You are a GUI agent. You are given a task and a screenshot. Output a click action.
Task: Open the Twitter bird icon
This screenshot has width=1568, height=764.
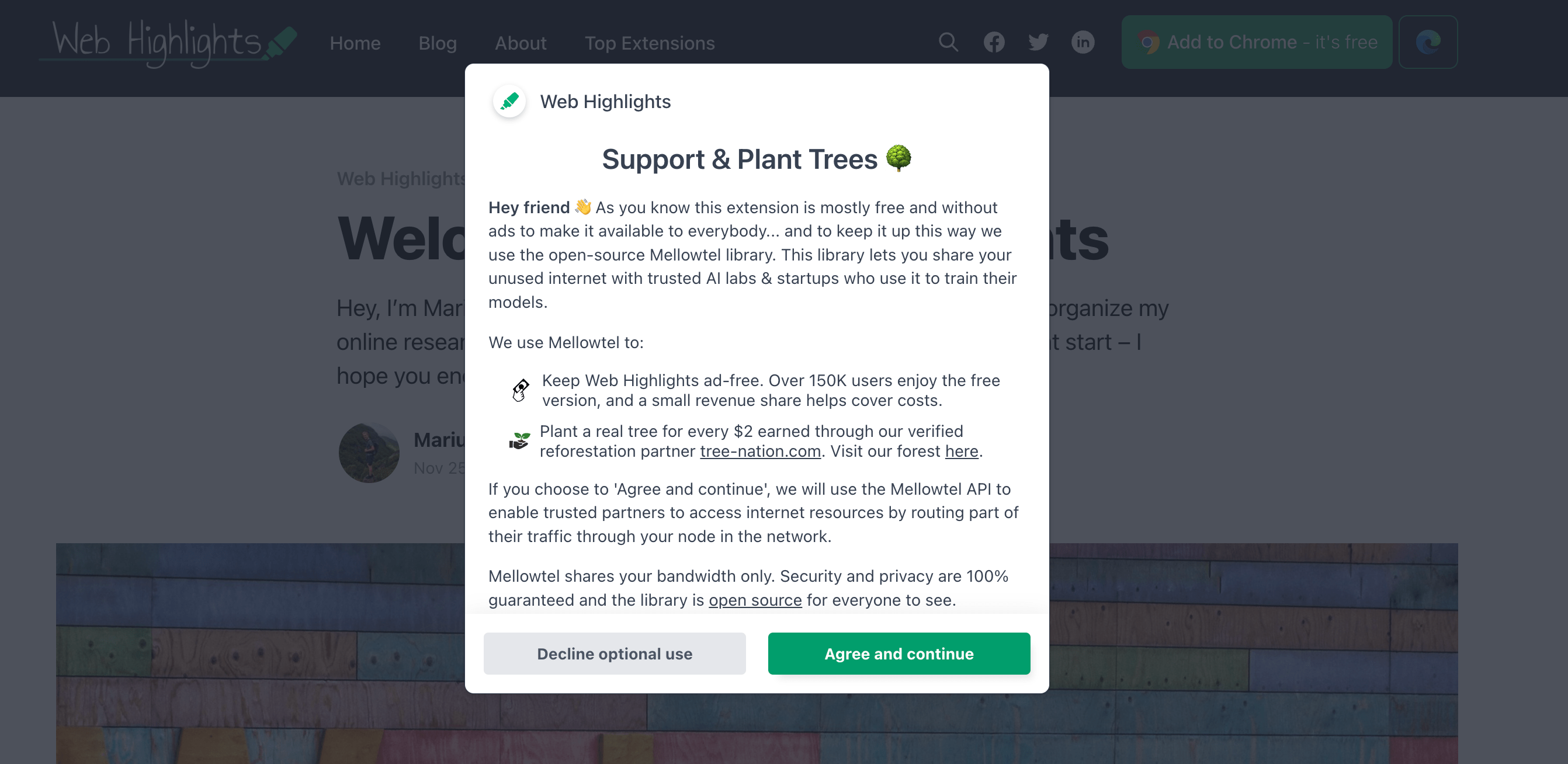tap(1039, 42)
